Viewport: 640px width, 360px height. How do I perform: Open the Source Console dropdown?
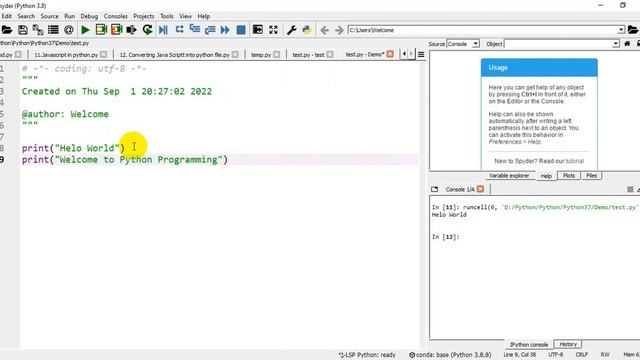463,44
